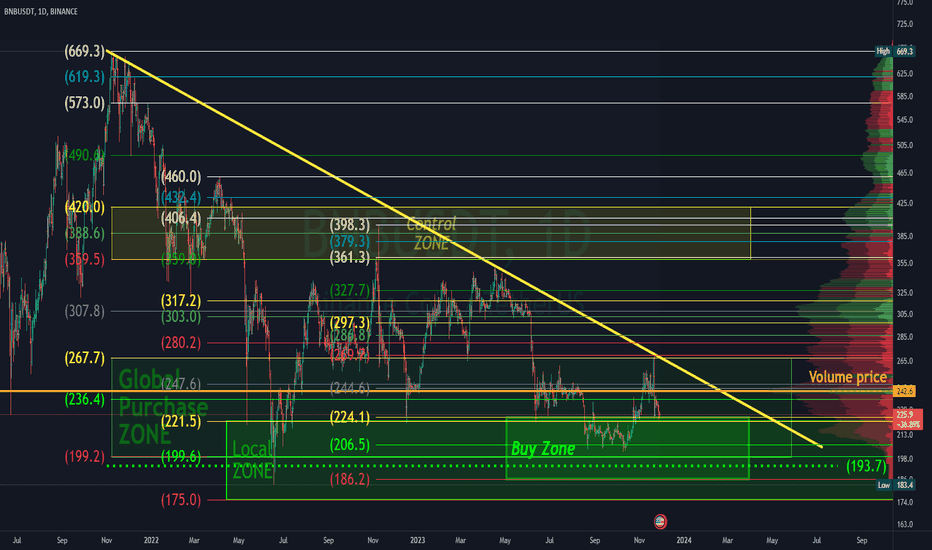Click the (432.4) blue level label
932x550 pixels.
(181, 197)
